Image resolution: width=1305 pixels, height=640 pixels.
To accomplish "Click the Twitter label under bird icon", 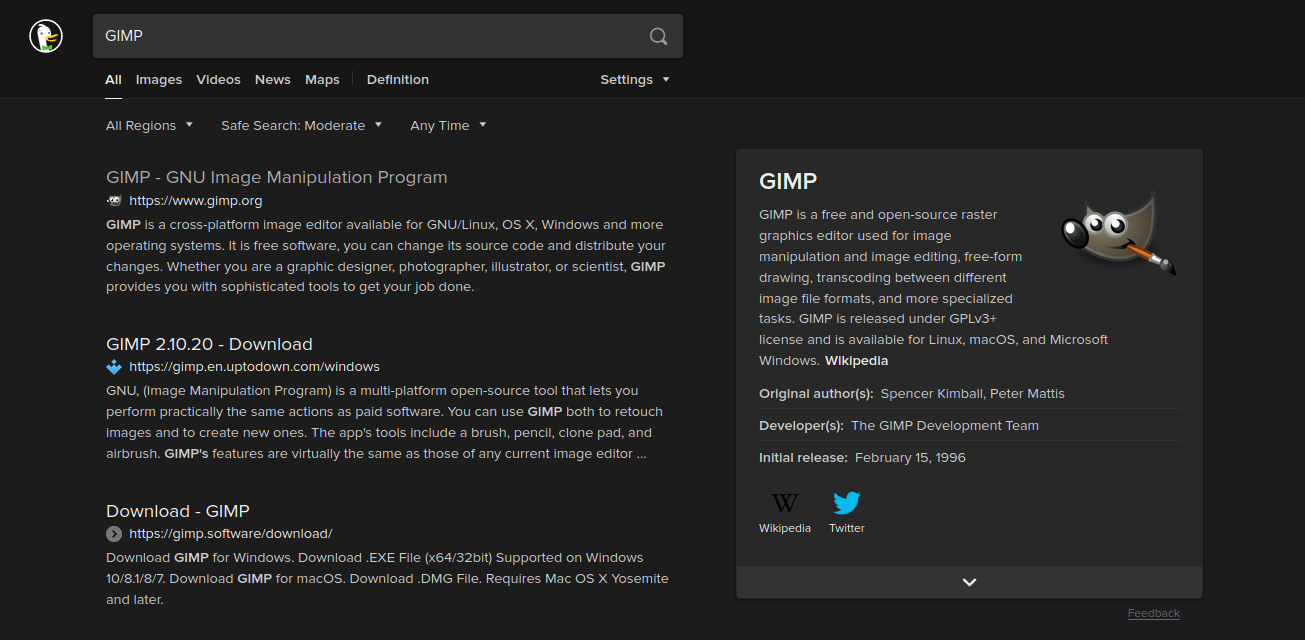I will [847, 528].
